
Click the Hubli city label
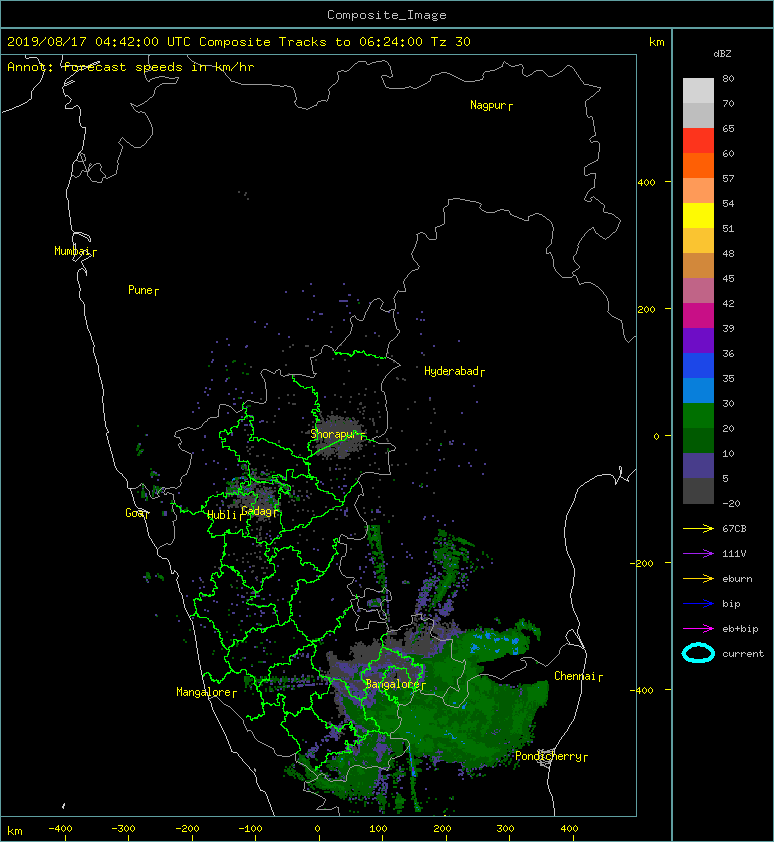click(x=222, y=515)
